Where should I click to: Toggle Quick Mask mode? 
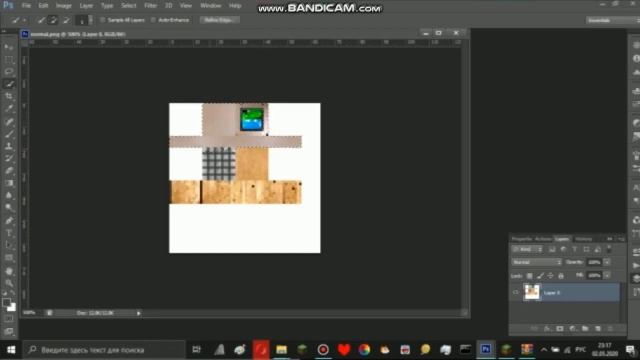pyautogui.click(x=9, y=319)
